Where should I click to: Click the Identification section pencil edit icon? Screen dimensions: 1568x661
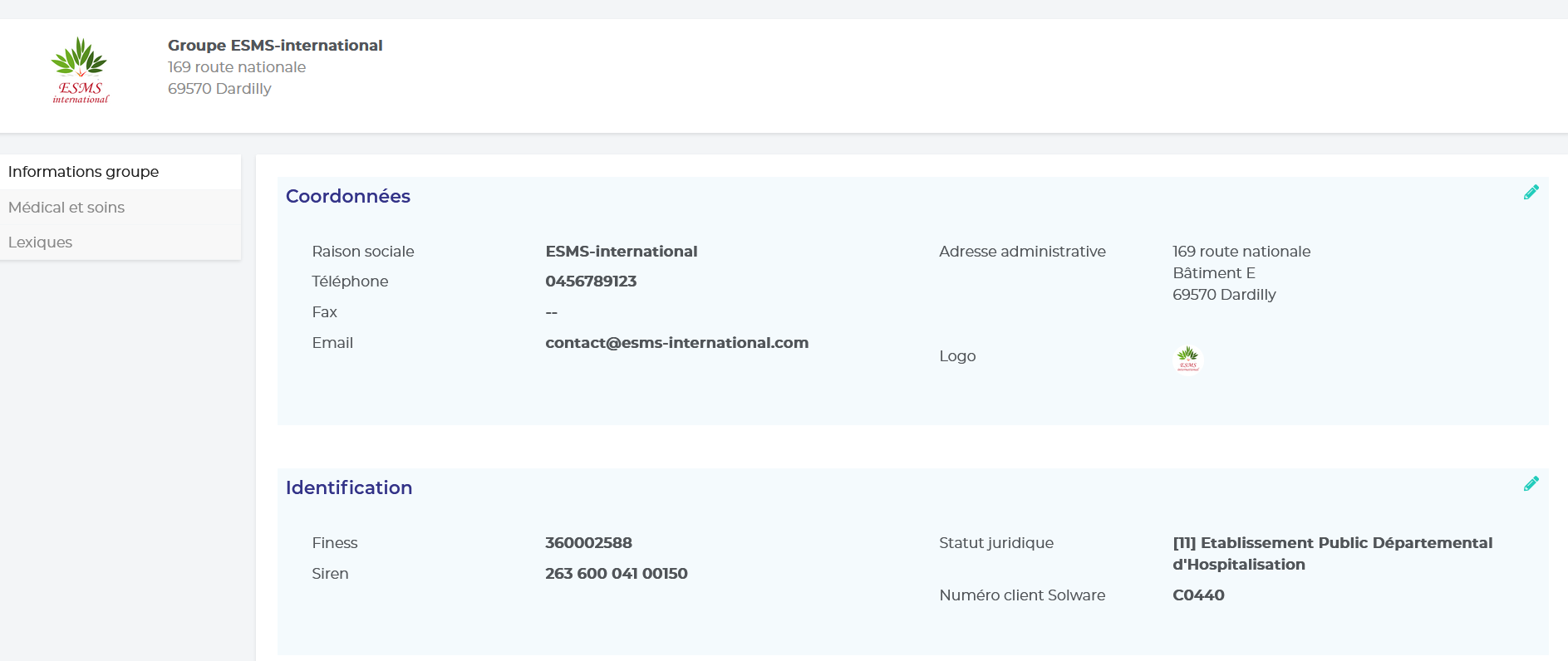point(1531,484)
